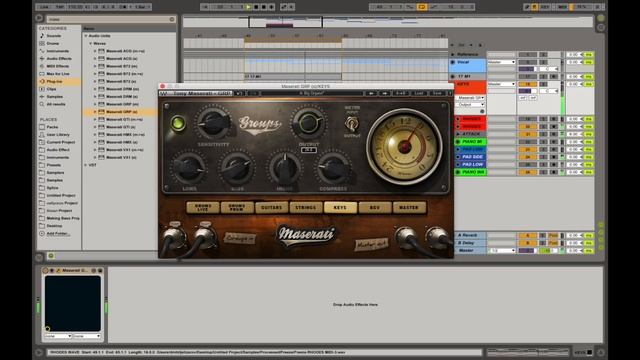Viewport: 640px width, 360px height.
Task: Click the transport Play button
Action: coord(248,7)
